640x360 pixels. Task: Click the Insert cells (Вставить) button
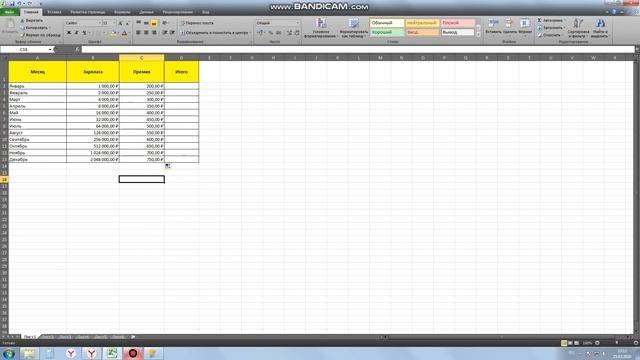tap(493, 27)
